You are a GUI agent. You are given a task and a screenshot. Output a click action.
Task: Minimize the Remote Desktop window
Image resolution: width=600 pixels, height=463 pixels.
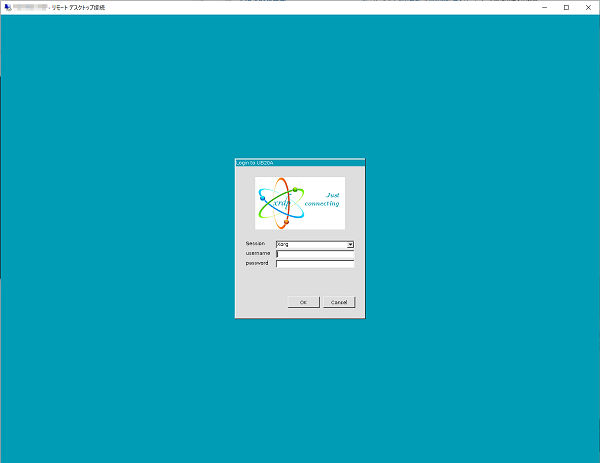click(542, 7)
